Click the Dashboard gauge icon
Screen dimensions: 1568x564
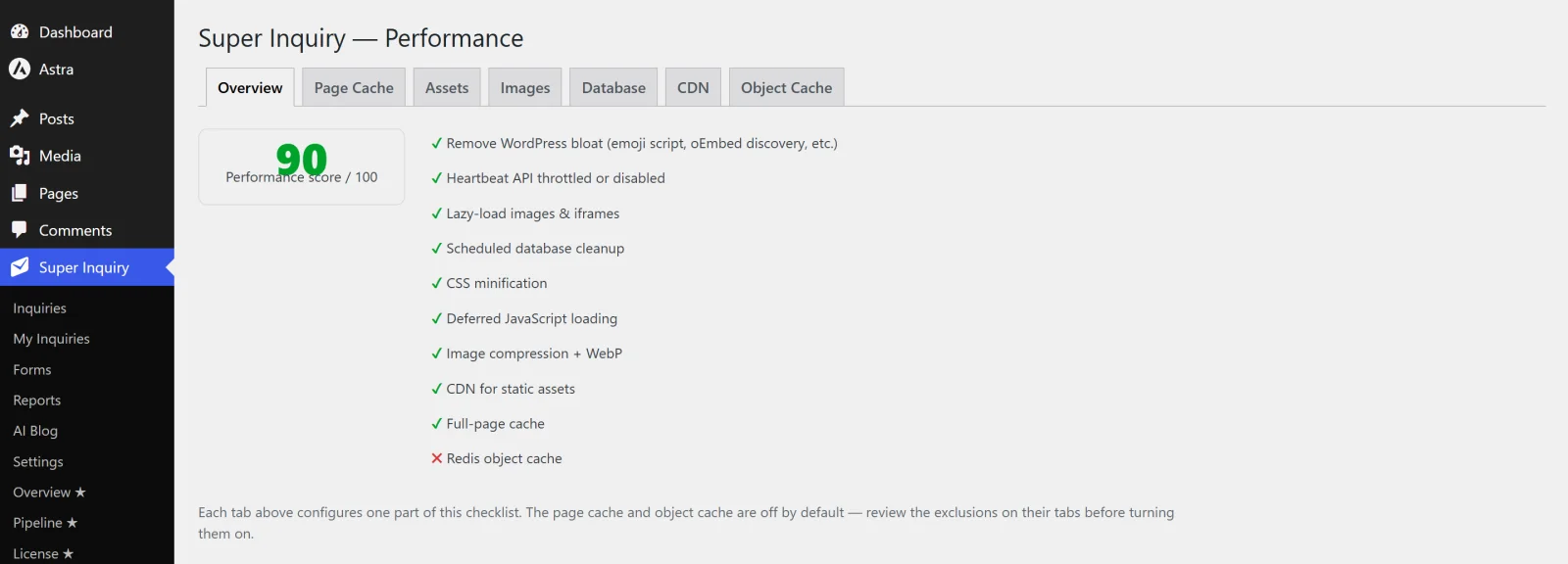click(x=20, y=32)
